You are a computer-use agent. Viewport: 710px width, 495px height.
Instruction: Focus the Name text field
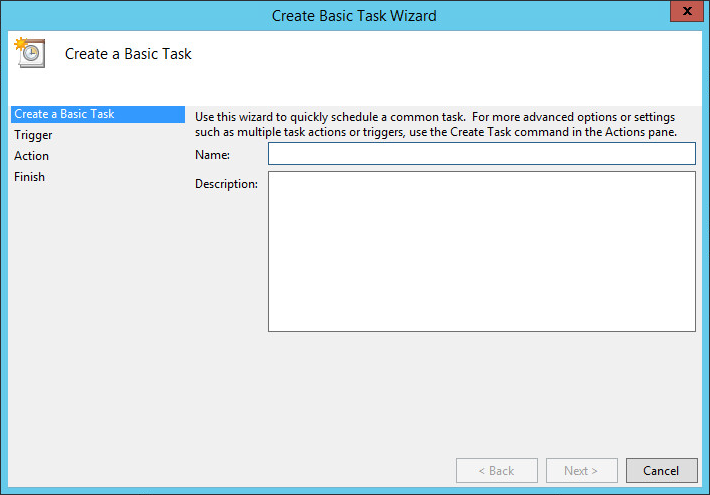tap(481, 153)
